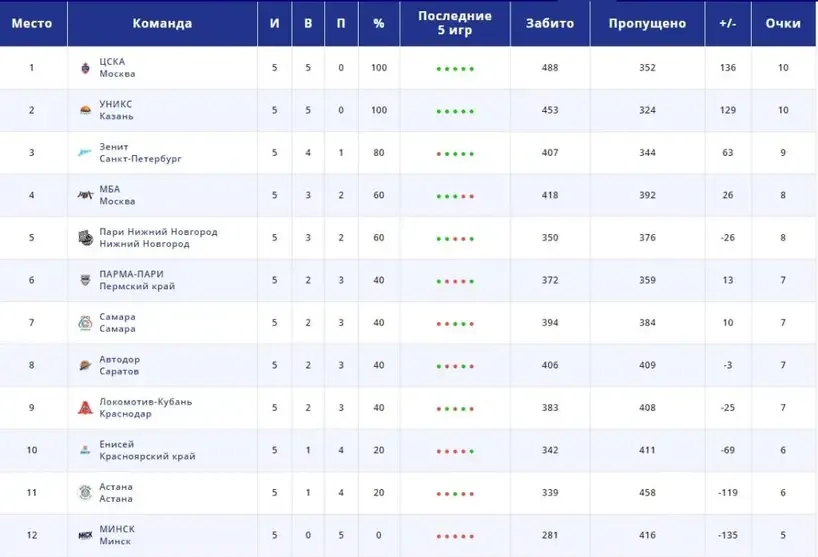818x557 pixels.
Task: Select the 281 scored cell for МИНСК
Action: click(x=550, y=535)
